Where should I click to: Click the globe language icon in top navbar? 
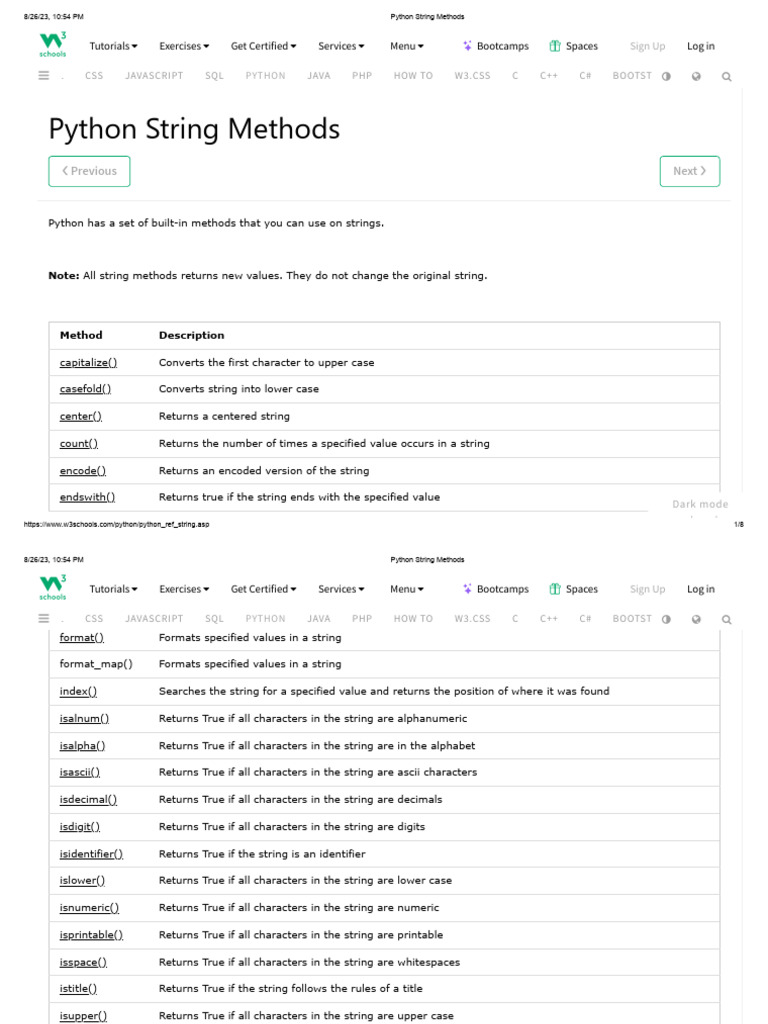coord(696,76)
